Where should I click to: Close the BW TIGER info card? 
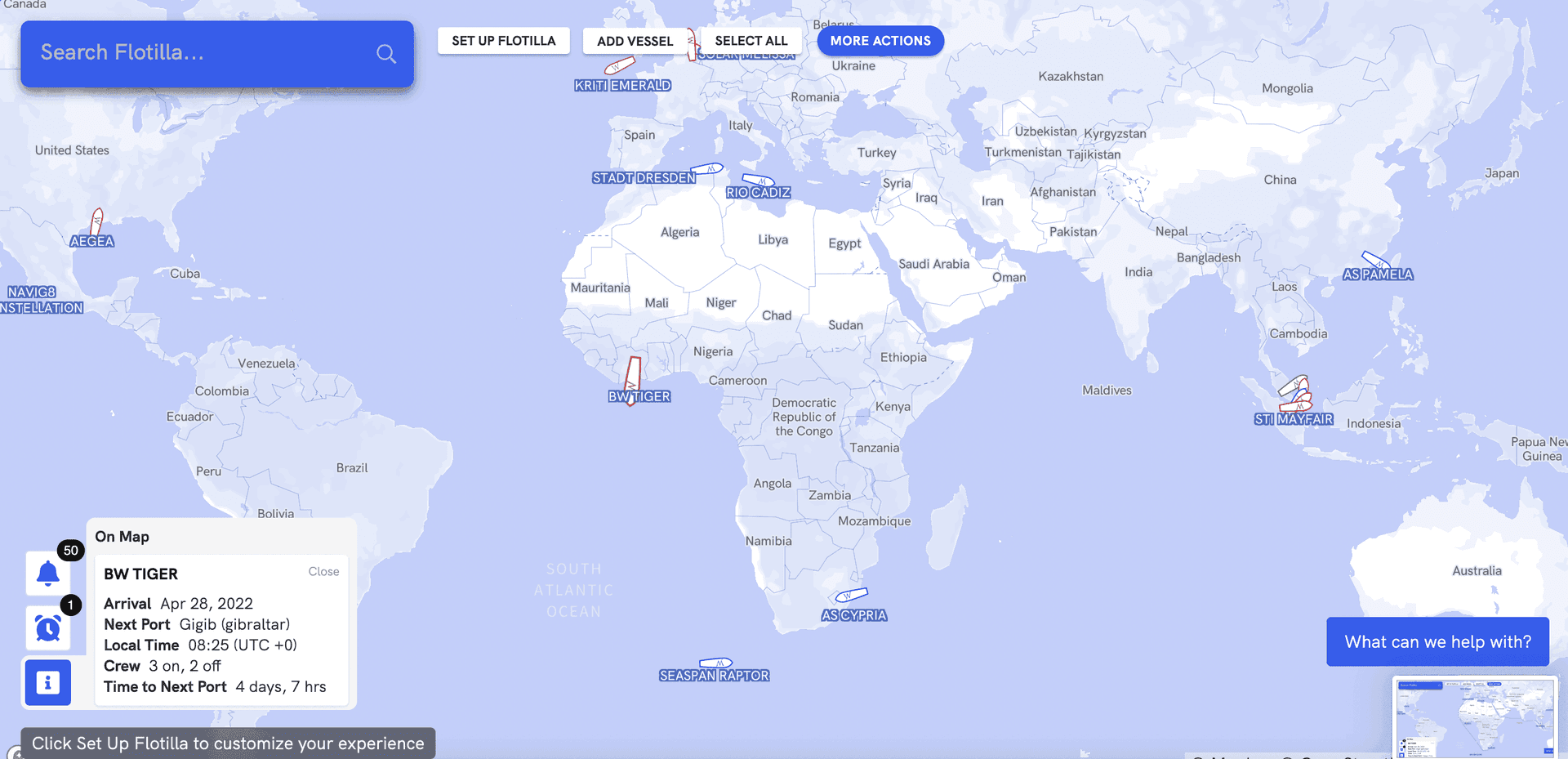(323, 572)
